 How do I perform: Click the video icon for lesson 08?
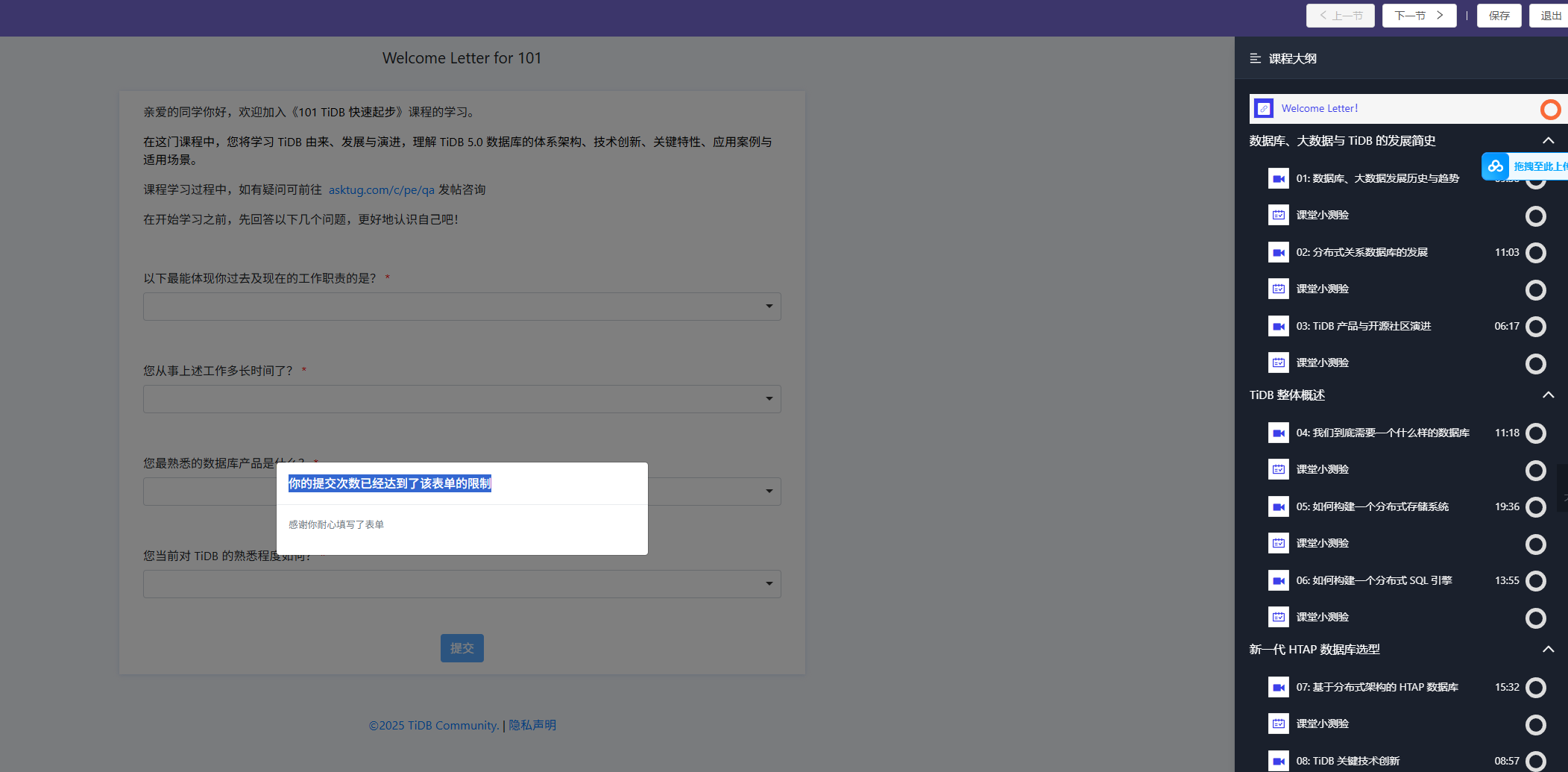1279,761
